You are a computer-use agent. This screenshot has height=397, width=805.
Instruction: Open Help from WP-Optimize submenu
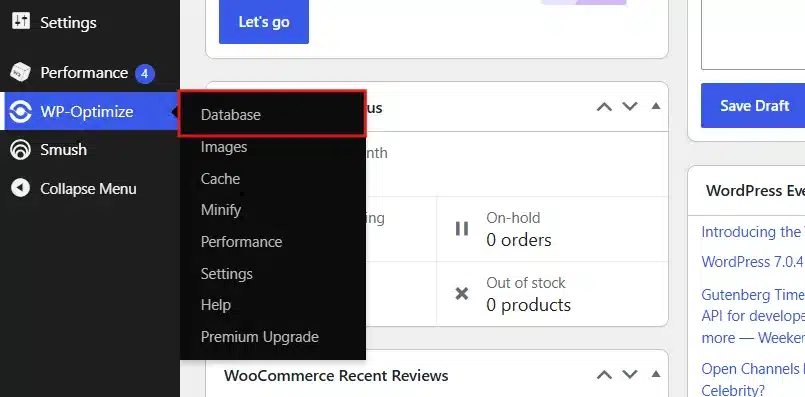click(216, 305)
